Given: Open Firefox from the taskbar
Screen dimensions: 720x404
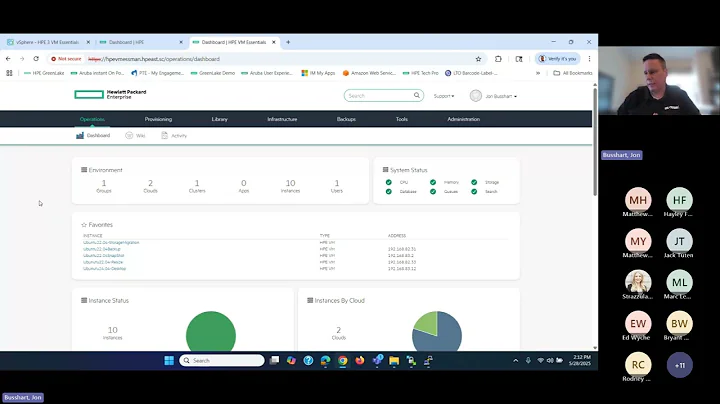Looking at the screenshot, I should 360,360.
